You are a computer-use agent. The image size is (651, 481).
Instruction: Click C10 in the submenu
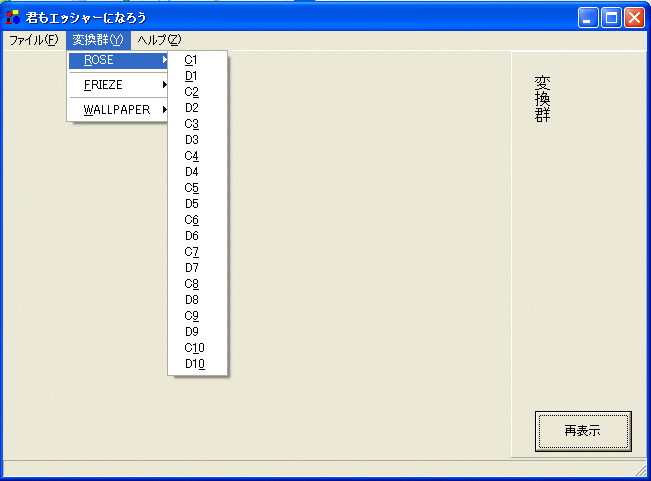click(198, 348)
